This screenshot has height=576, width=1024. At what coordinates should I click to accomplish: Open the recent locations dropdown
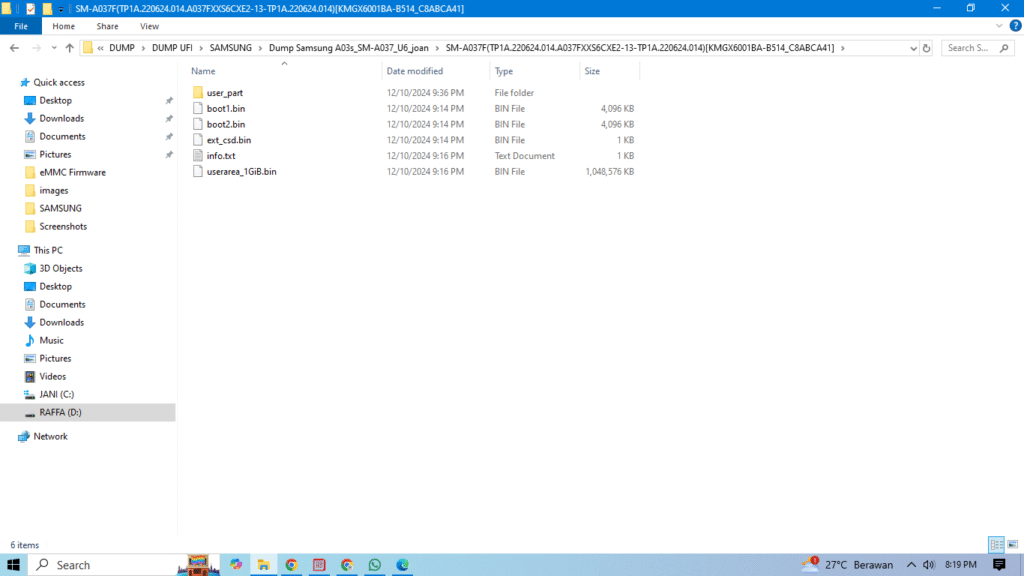coord(54,48)
